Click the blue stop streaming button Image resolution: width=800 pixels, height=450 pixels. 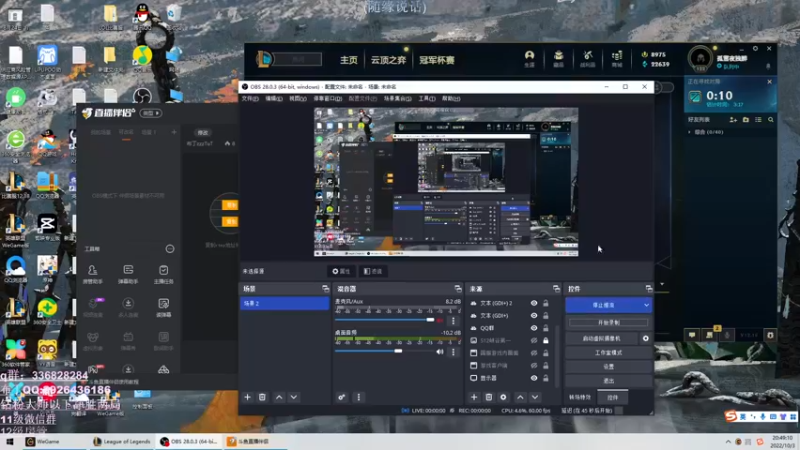pyautogui.click(x=603, y=305)
